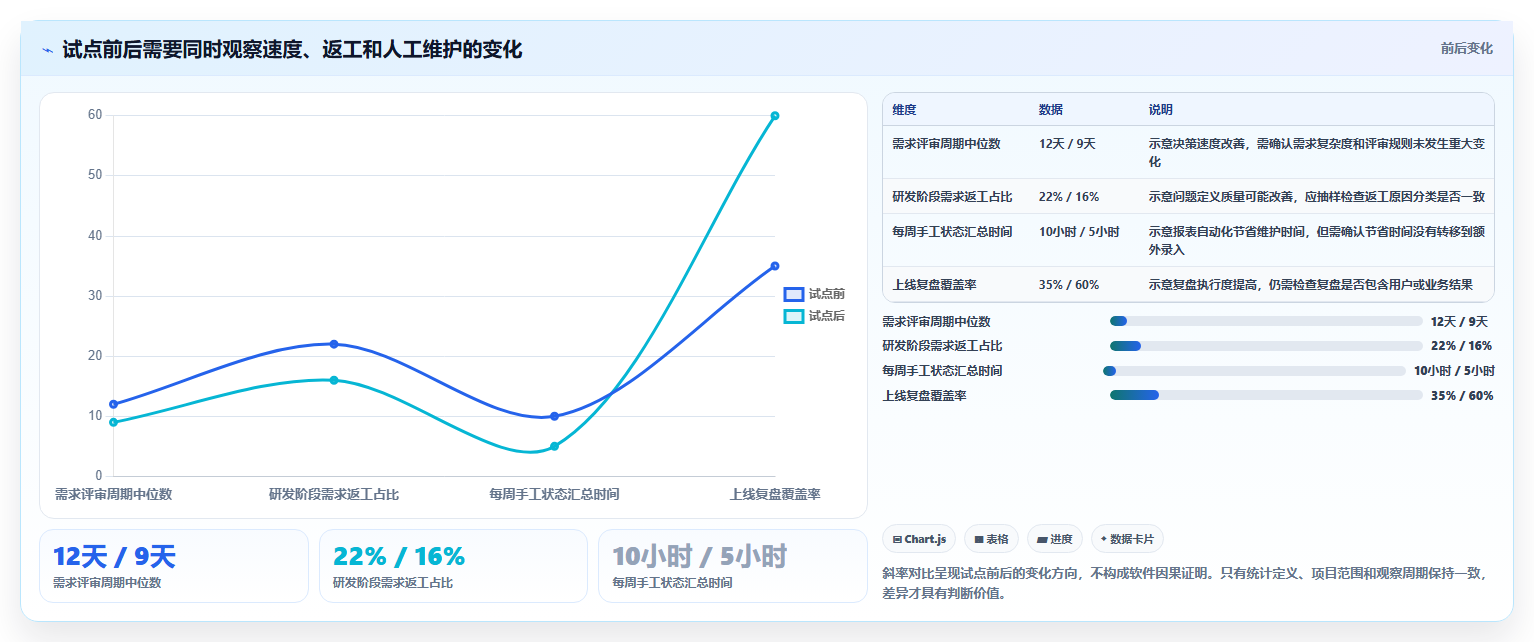Viewport: 1534px width, 642px height.
Task: Click the 维度 table column header
Action: click(904, 110)
